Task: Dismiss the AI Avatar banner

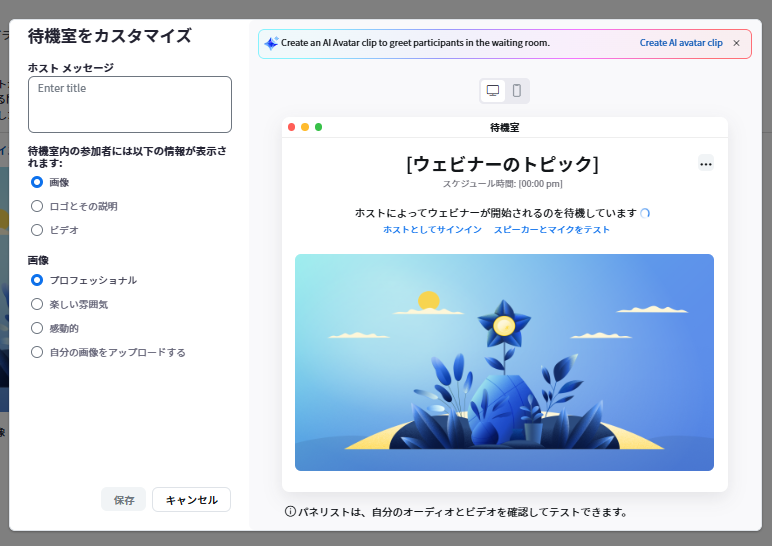Action: pyautogui.click(x=737, y=44)
